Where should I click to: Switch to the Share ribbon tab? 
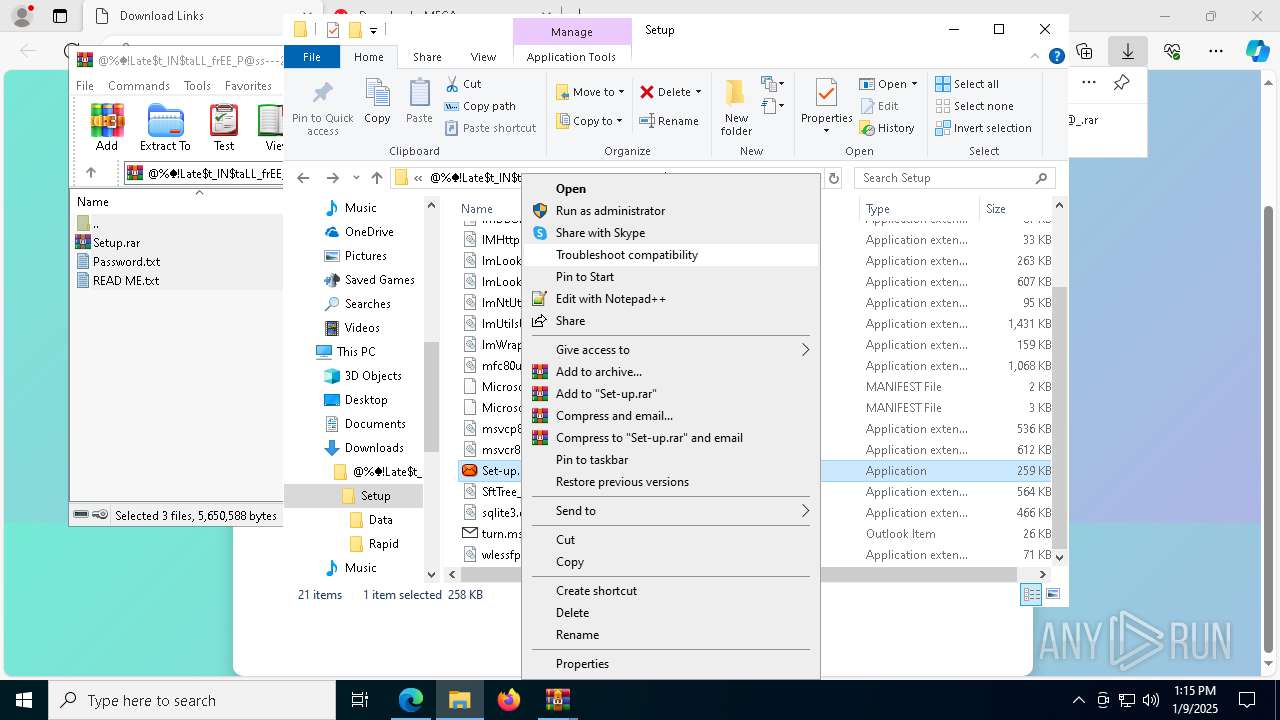pos(427,57)
